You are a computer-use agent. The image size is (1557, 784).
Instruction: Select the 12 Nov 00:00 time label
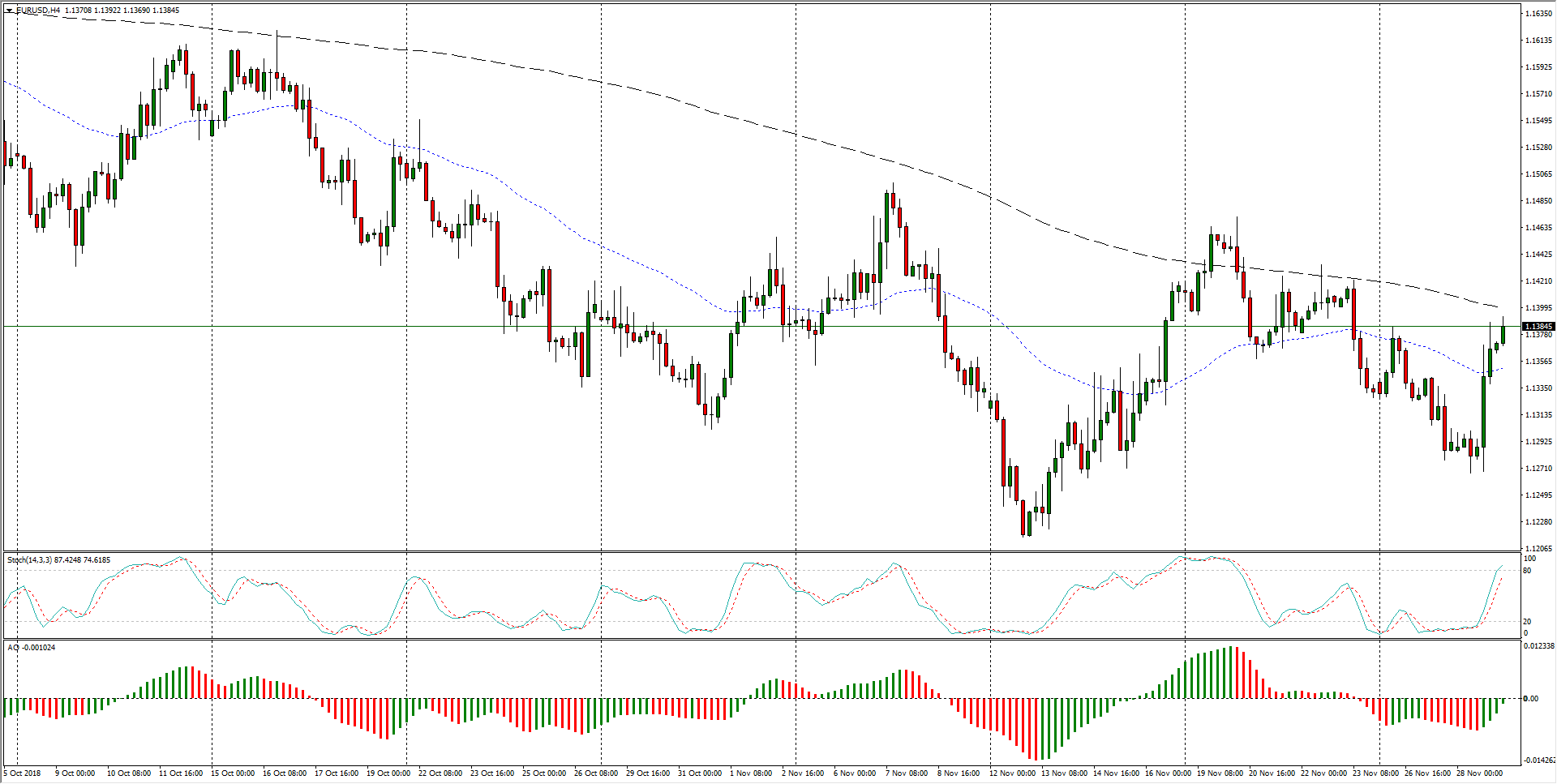[x=1013, y=773]
